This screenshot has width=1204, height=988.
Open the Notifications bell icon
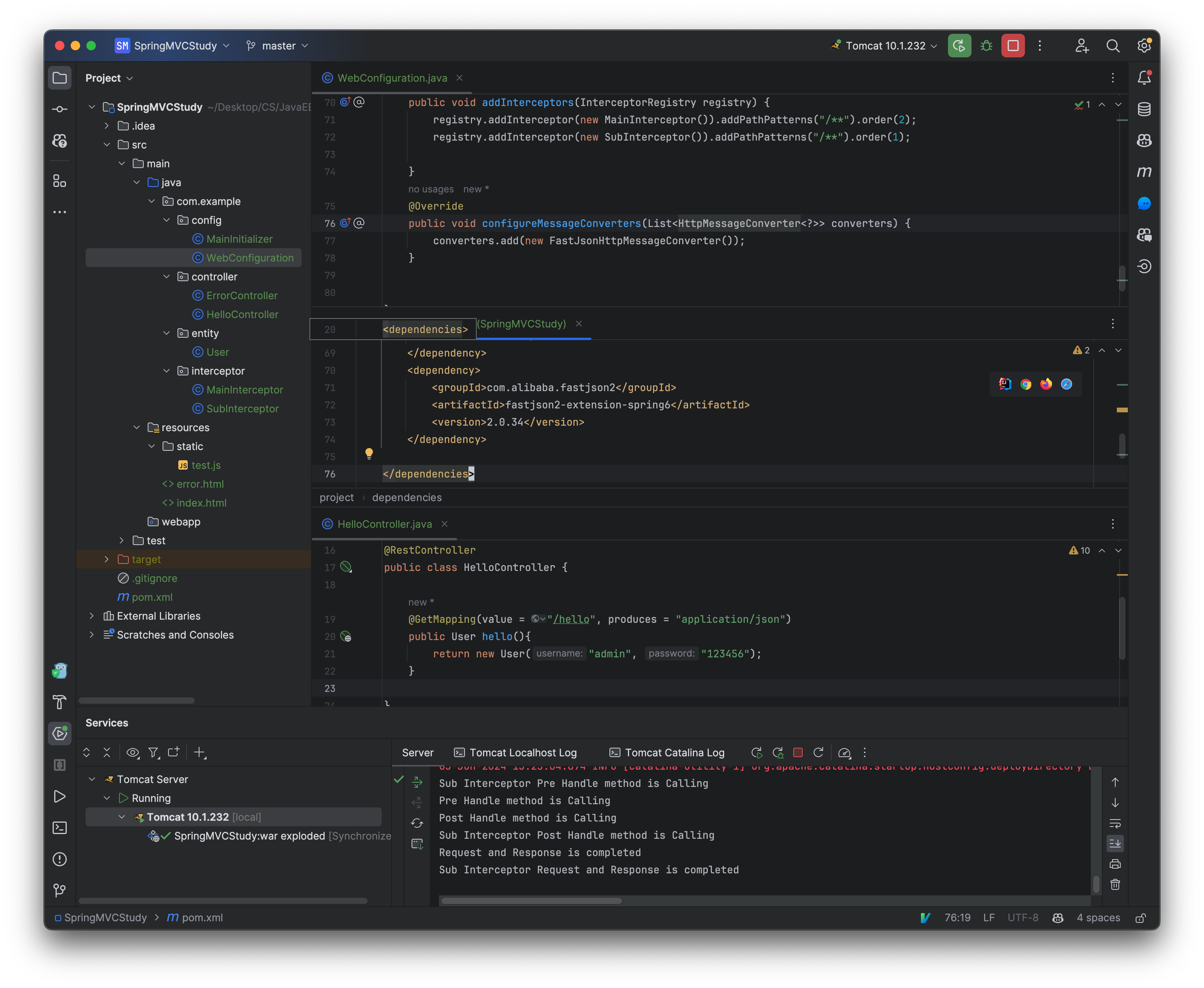(x=1144, y=78)
